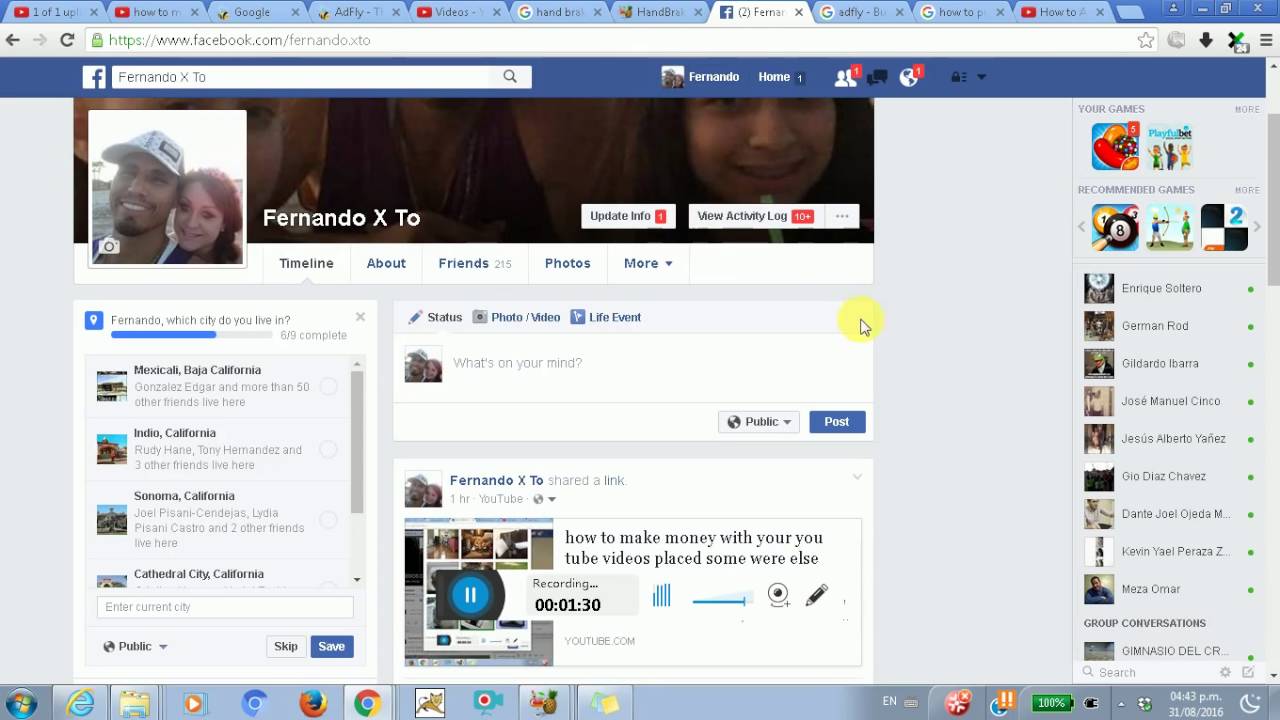Click the search magnifier in Facebook bar

[510, 77]
